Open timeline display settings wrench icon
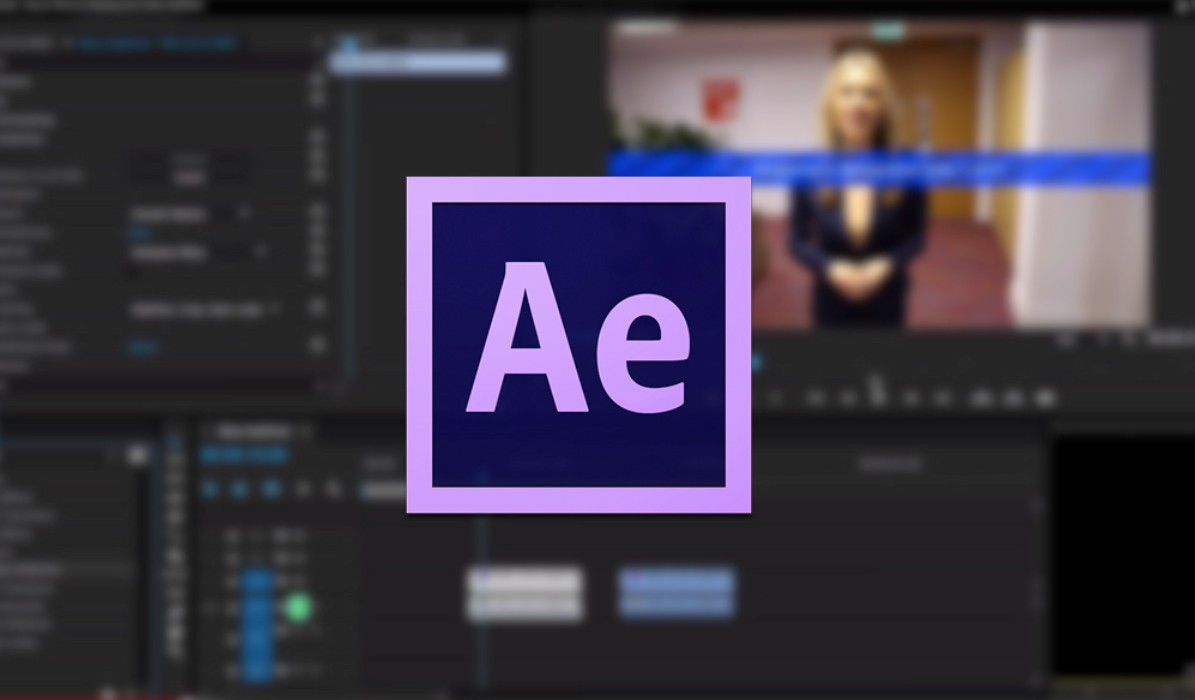The image size is (1195, 700). pos(335,489)
